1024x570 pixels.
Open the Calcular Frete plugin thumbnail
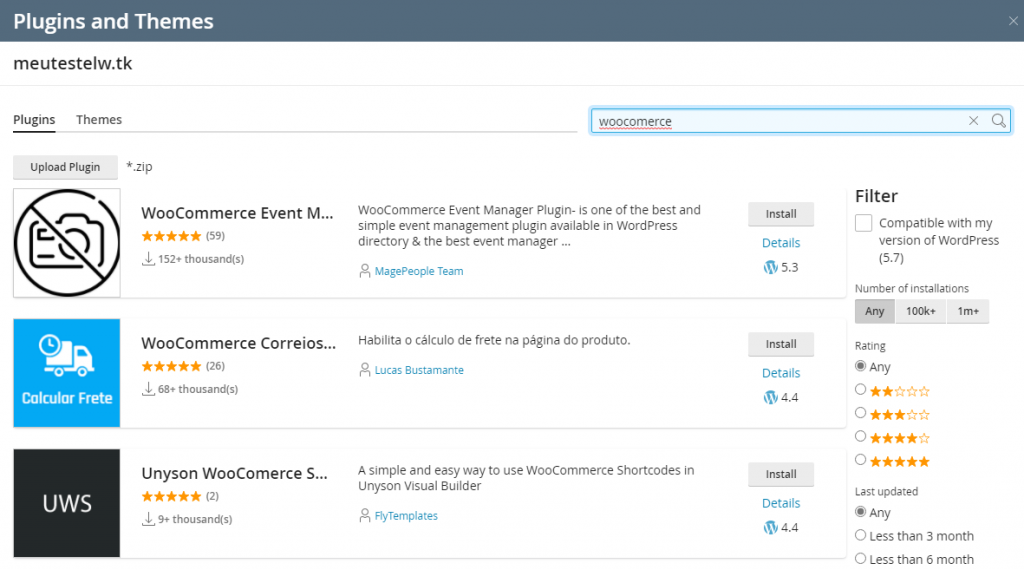click(x=67, y=373)
